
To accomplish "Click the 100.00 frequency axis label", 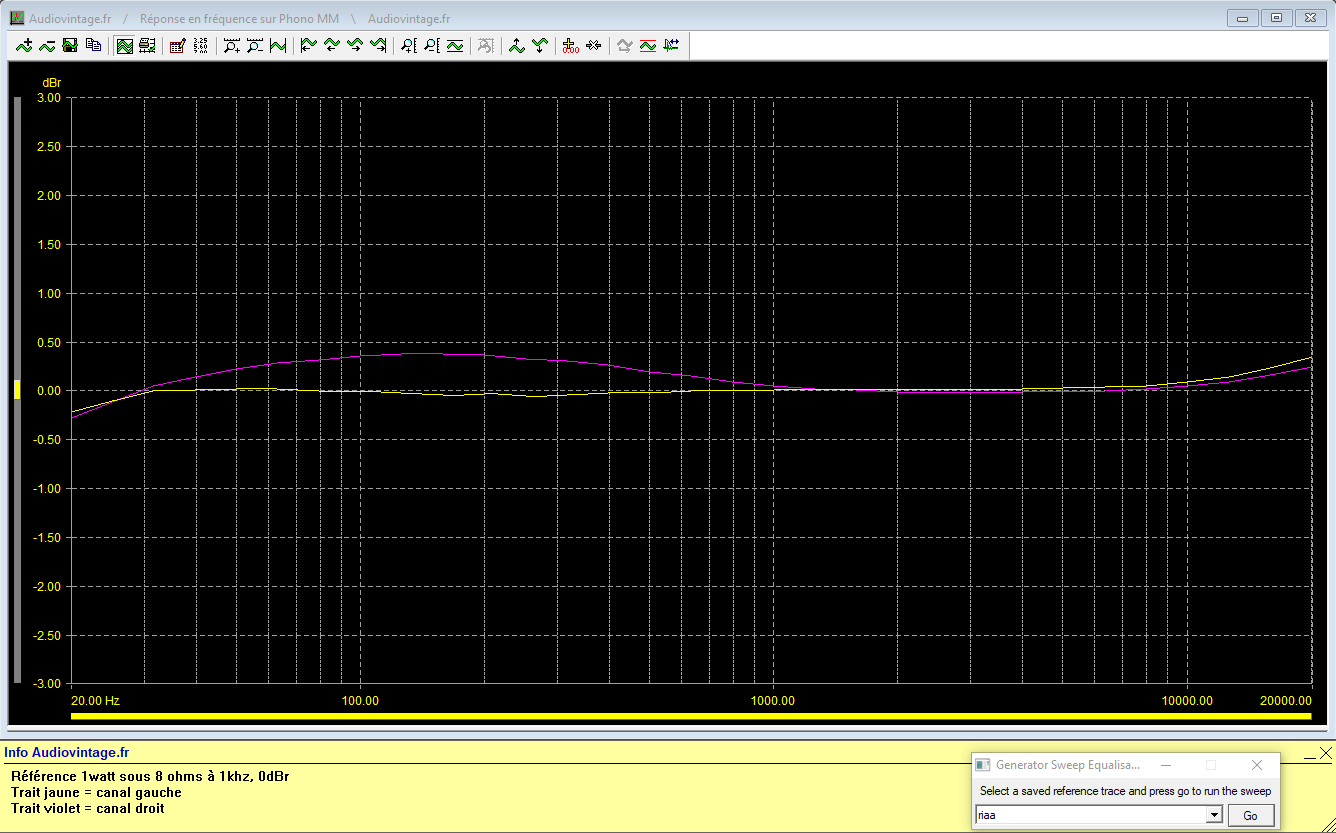I will point(360,701).
